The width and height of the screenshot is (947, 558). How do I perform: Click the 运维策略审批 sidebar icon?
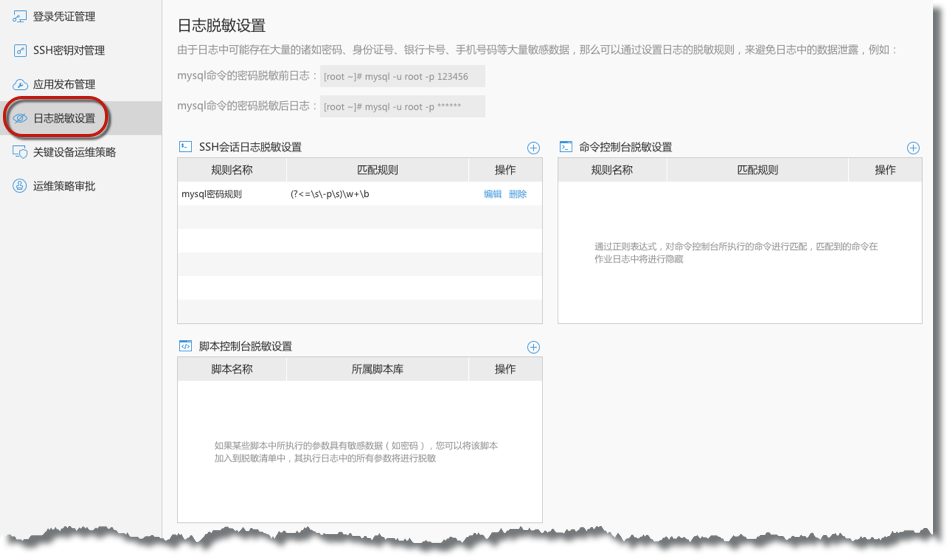(x=19, y=186)
